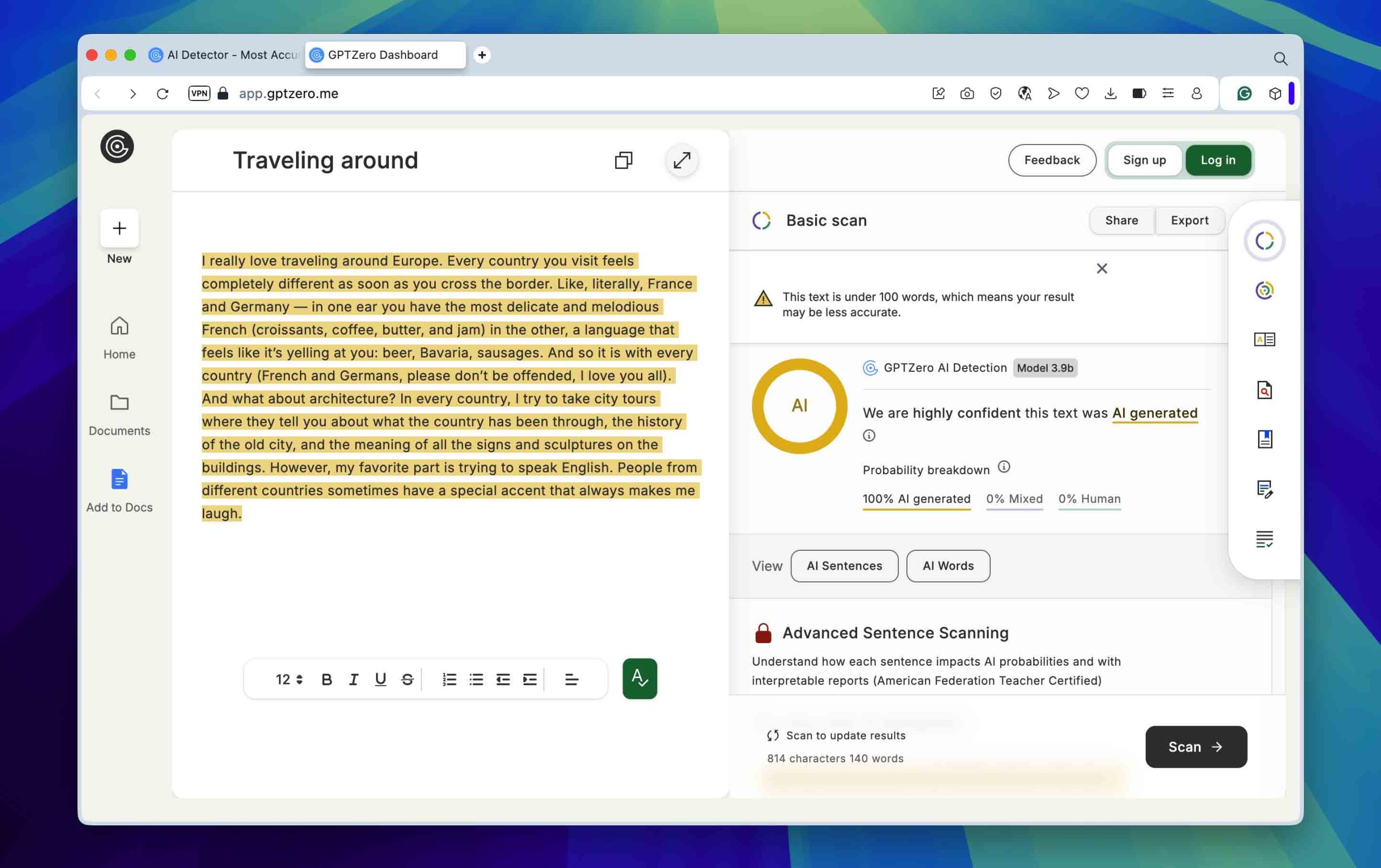Screen dimensions: 1381x868
Task: Share the scan results
Action: (x=1121, y=220)
